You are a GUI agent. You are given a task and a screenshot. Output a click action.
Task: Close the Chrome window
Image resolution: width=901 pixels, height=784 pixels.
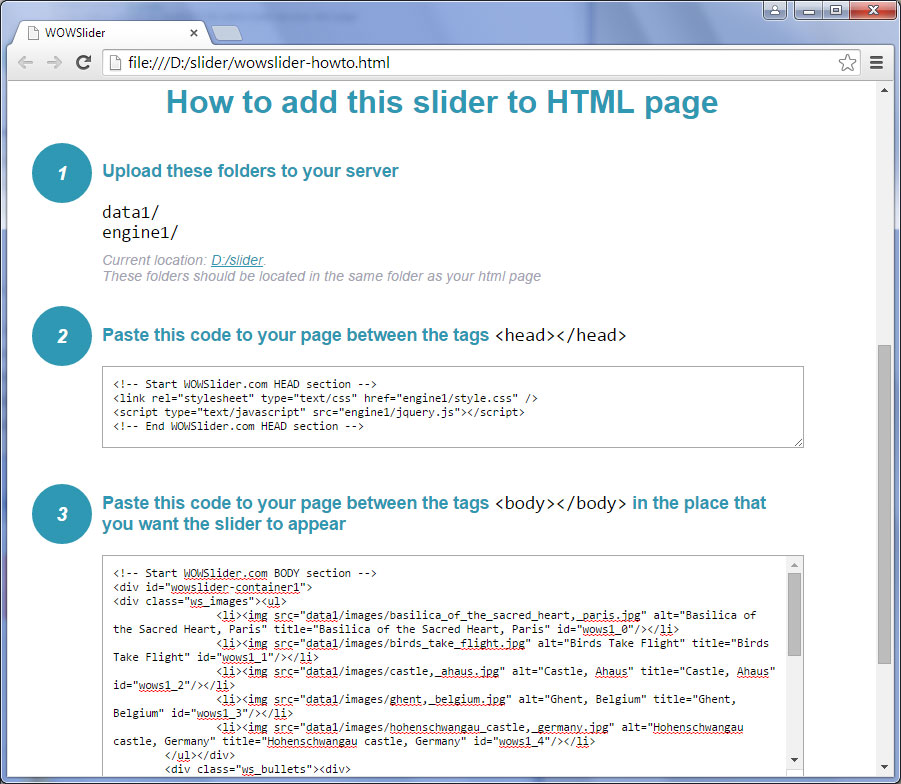click(x=873, y=10)
